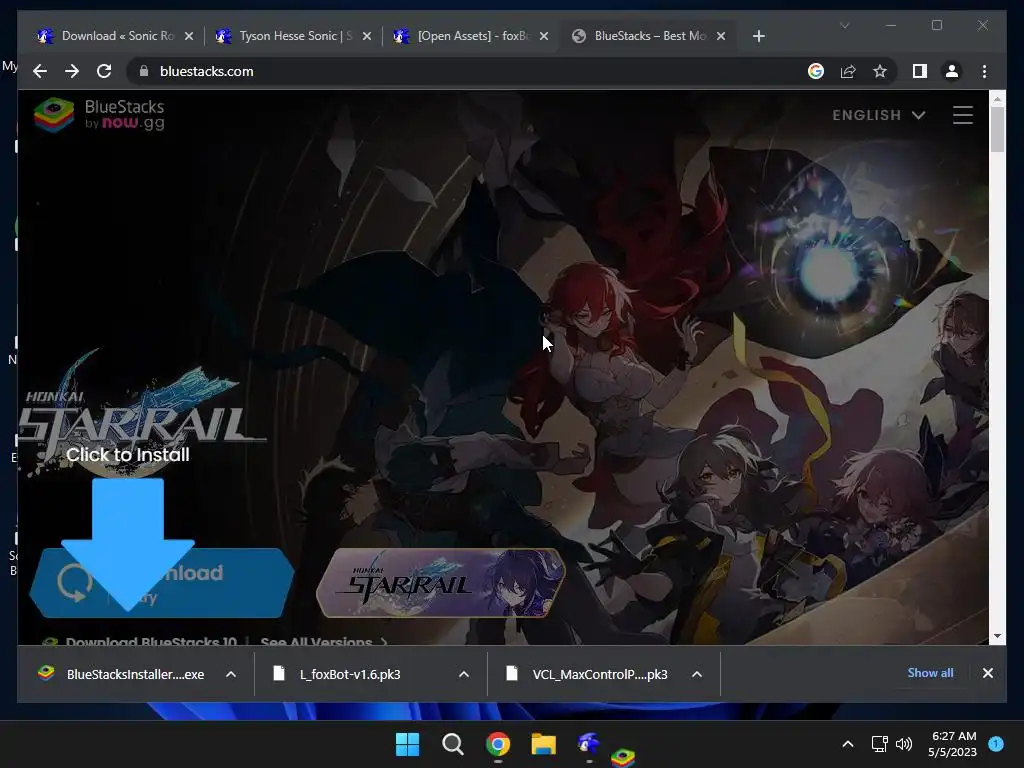Expand options for L_foxBot-v1.6.pk3 download

point(464,674)
